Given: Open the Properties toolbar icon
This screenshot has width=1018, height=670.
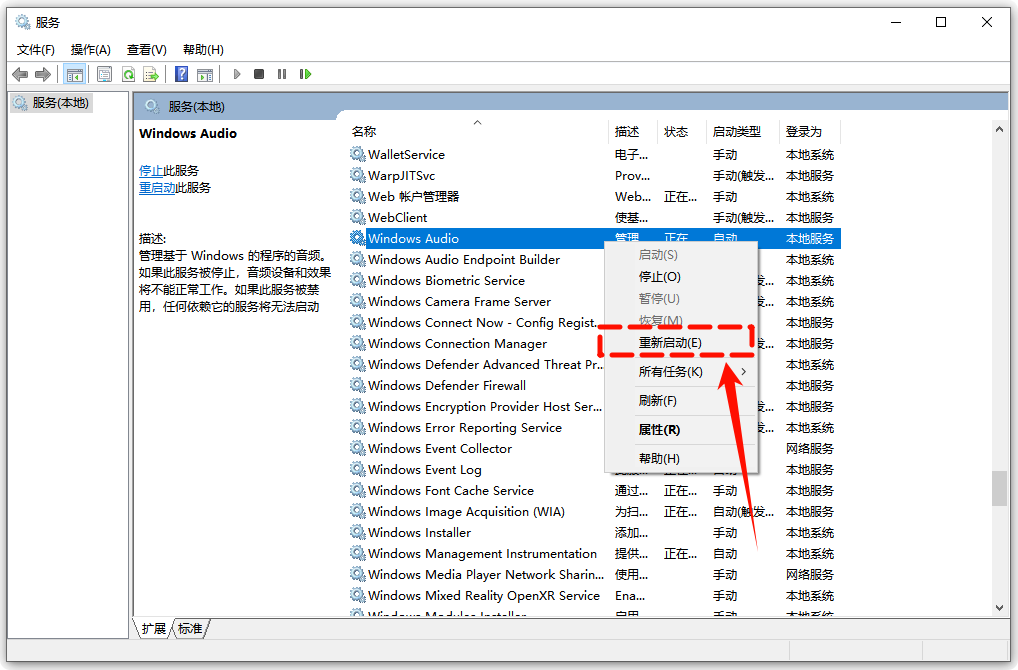Looking at the screenshot, I should pos(104,75).
